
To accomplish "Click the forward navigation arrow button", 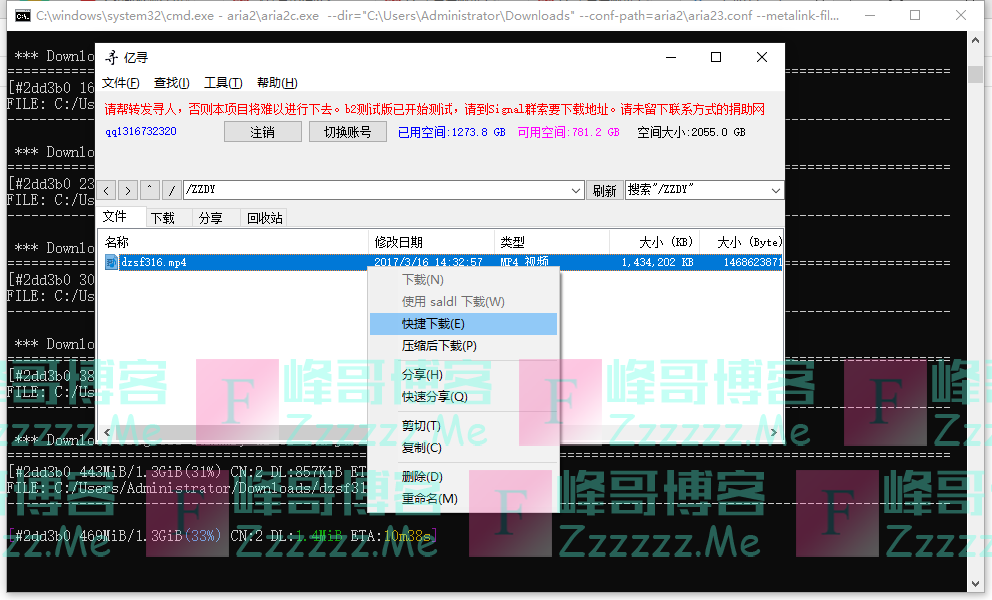I will pyautogui.click(x=128, y=190).
